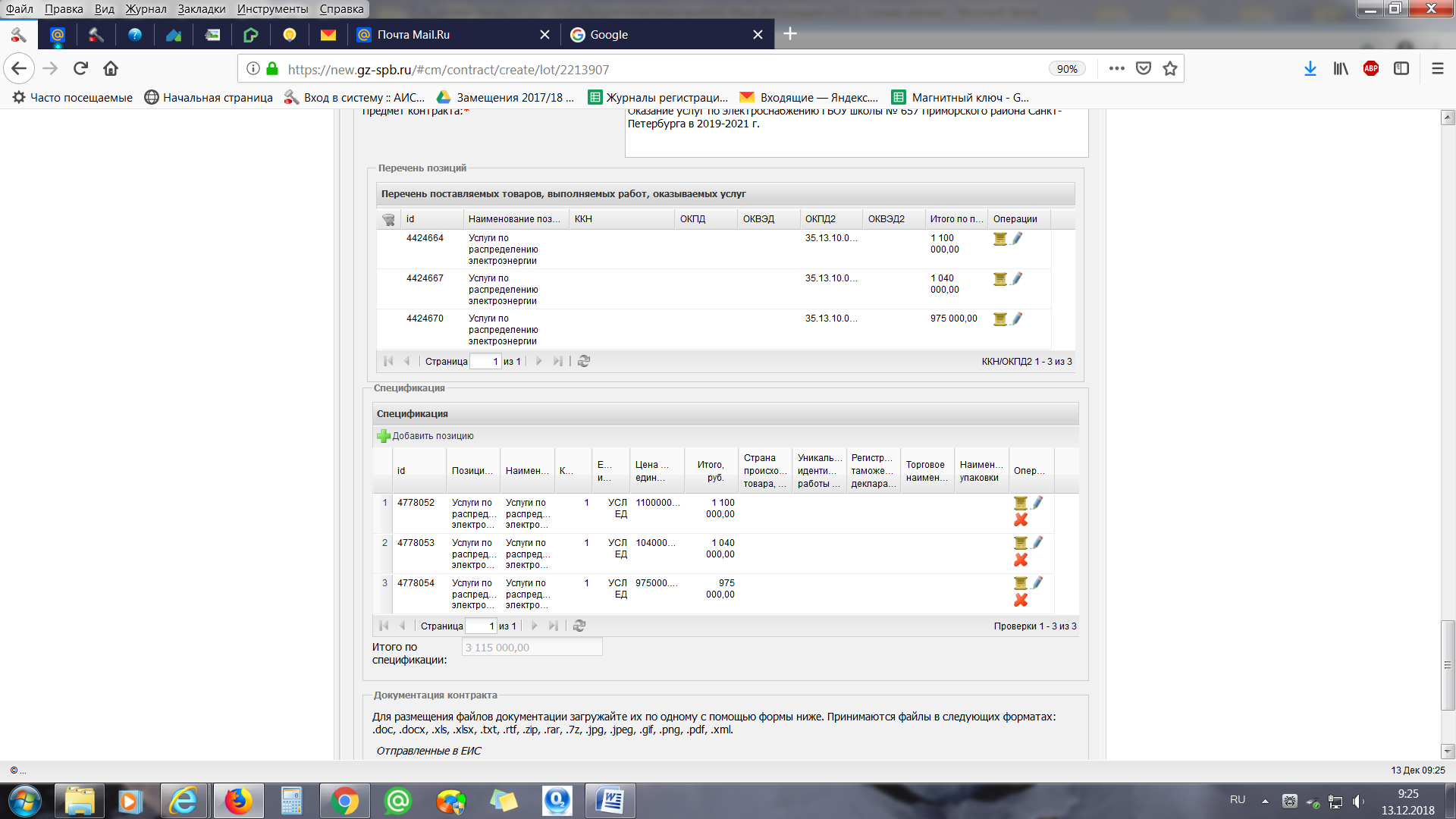The height and width of the screenshot is (819, 1456).
Task: Open the Журнал menu
Action: (146, 9)
